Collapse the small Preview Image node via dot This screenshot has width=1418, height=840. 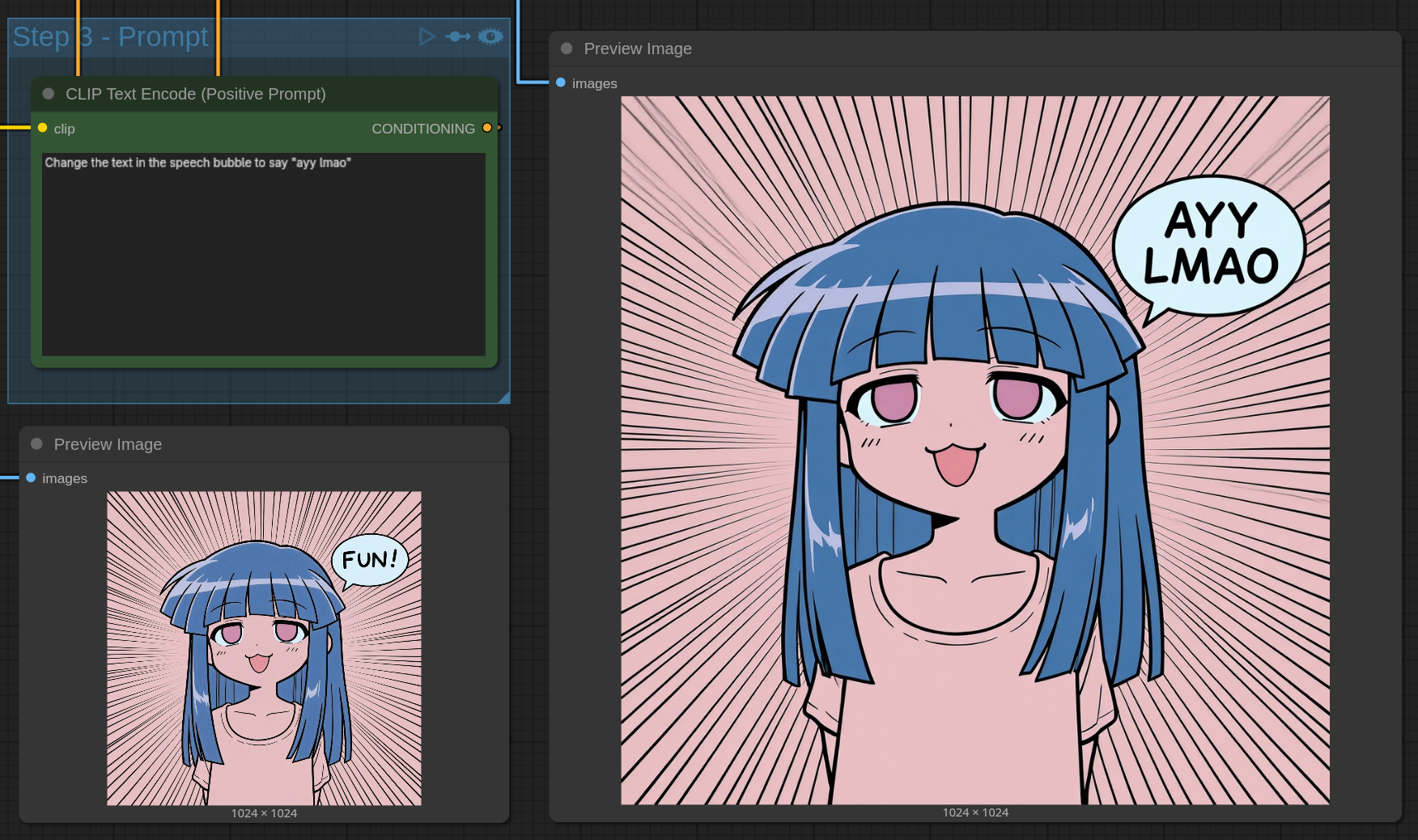click(36, 443)
